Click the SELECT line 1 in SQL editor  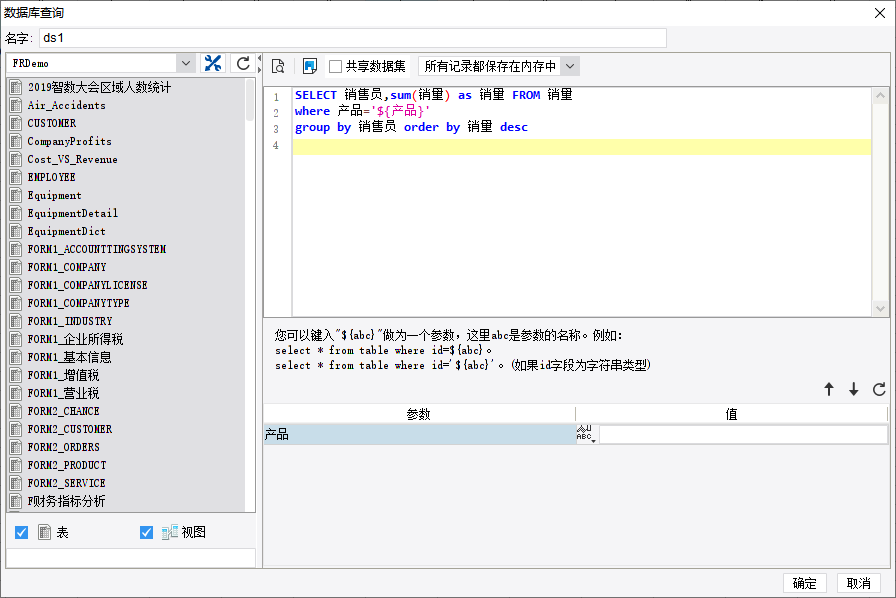[433, 95]
